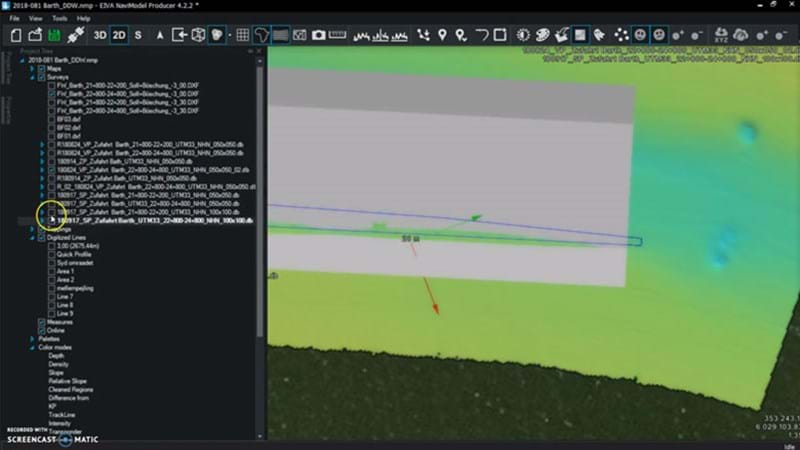Open the Tools menu

(x=60, y=18)
